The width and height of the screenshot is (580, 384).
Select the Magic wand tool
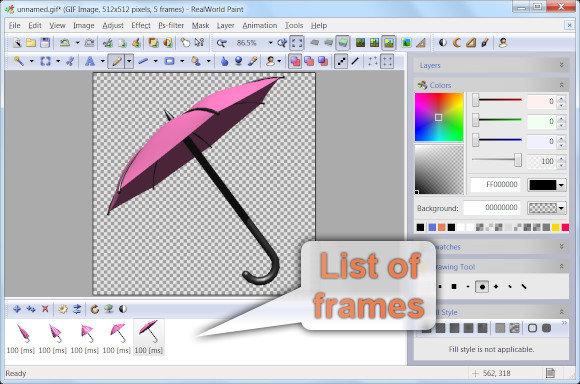18,61
